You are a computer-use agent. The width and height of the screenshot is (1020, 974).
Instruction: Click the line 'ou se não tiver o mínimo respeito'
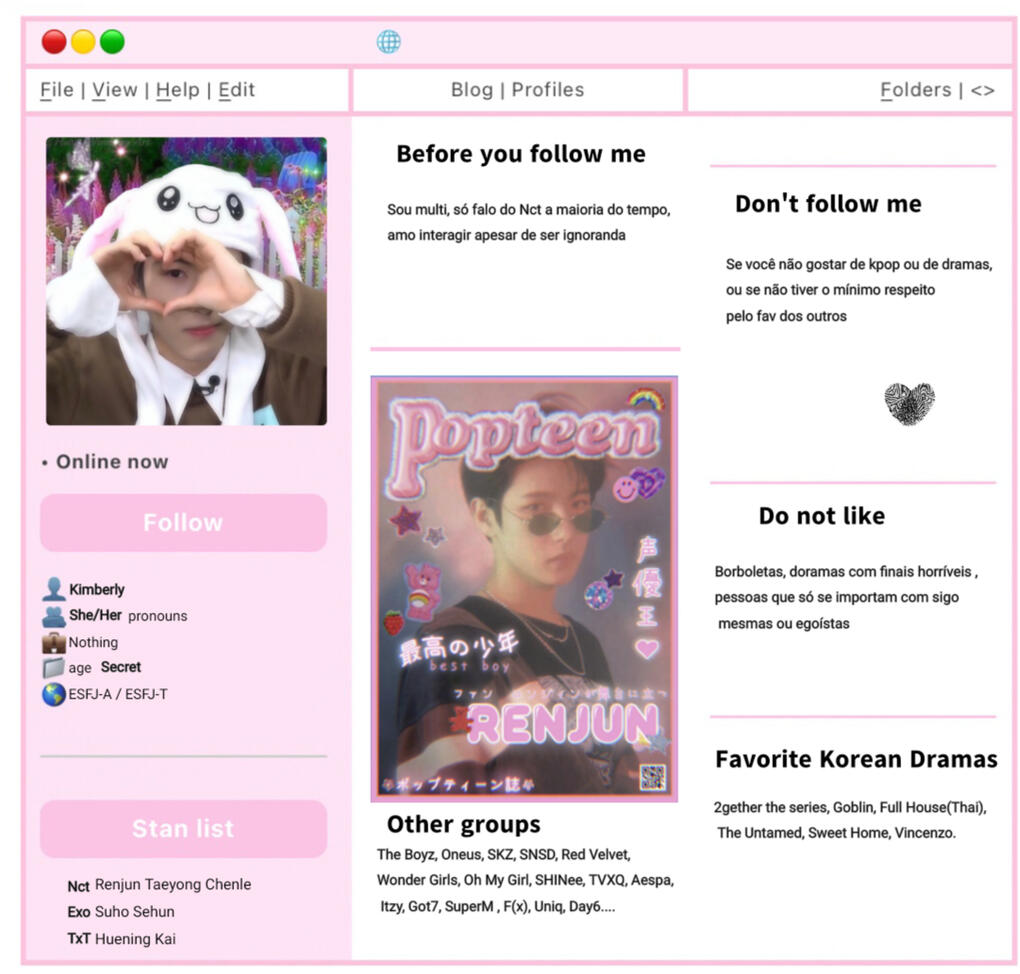coord(831,290)
